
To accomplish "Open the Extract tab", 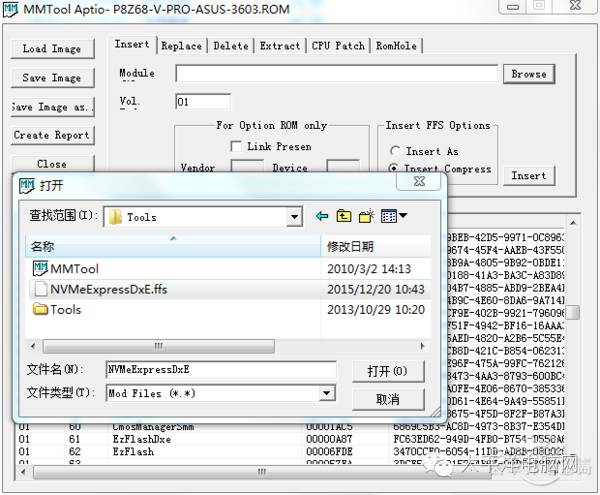I will (279, 46).
